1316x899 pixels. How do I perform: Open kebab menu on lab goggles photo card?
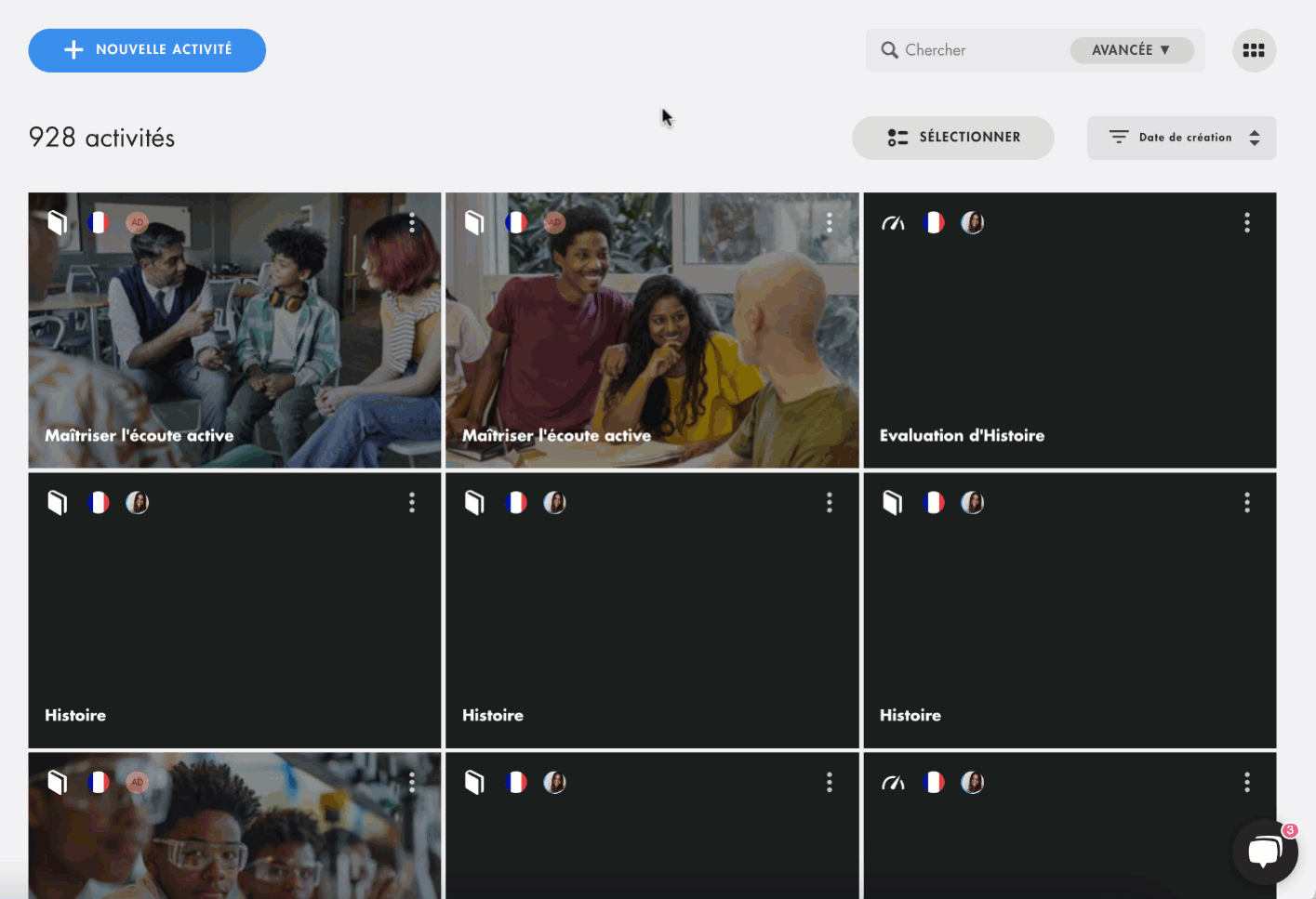(x=412, y=783)
